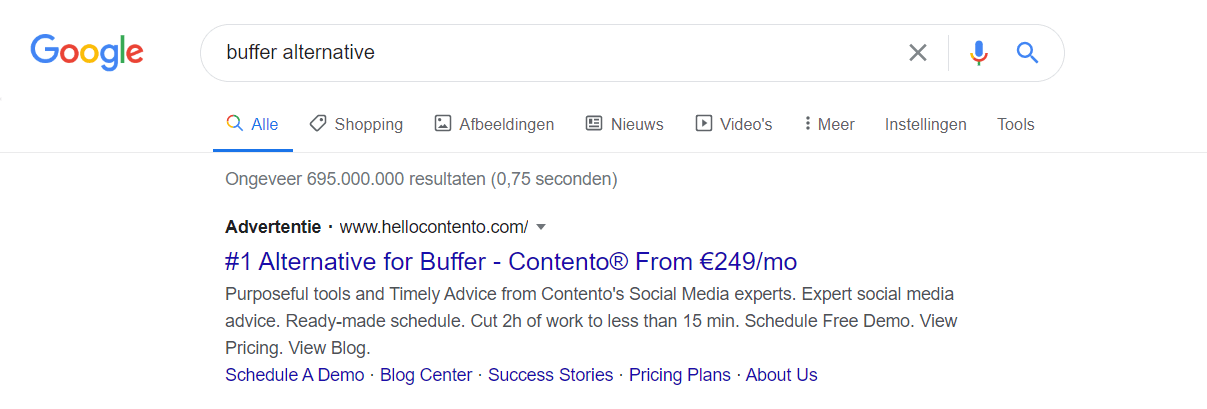Open the Video's tab

tap(733, 124)
